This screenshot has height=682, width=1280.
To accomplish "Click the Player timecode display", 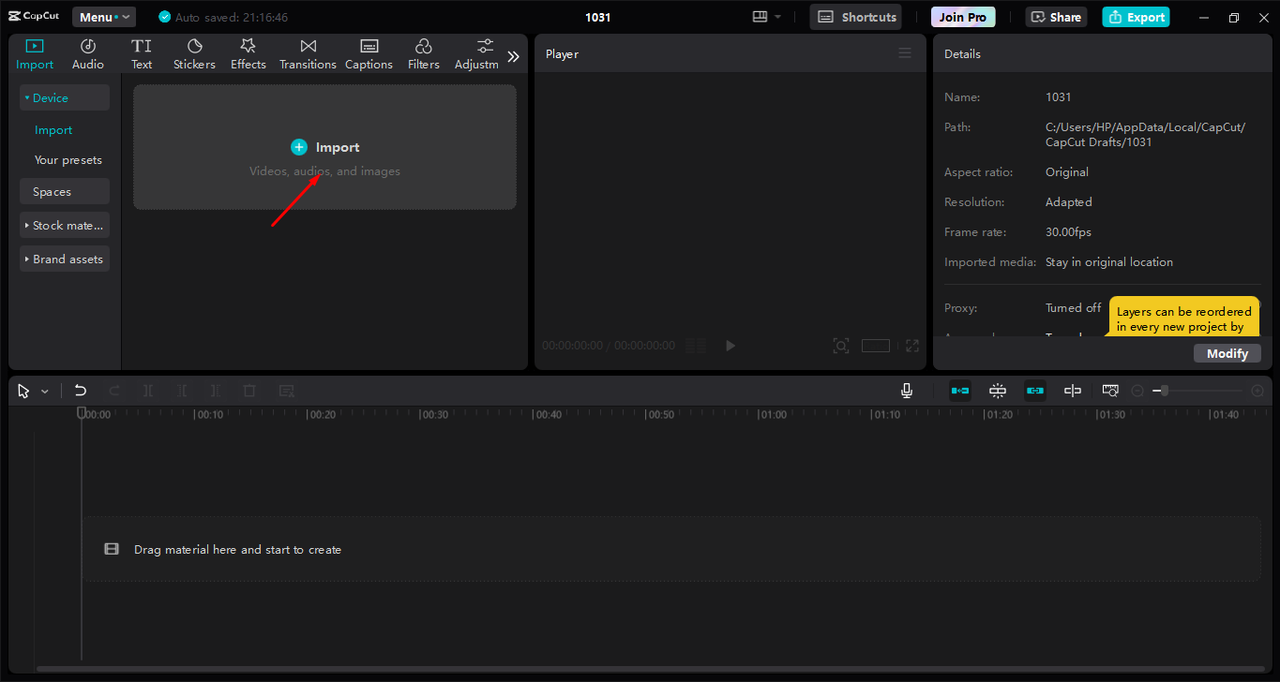I will tap(609, 345).
